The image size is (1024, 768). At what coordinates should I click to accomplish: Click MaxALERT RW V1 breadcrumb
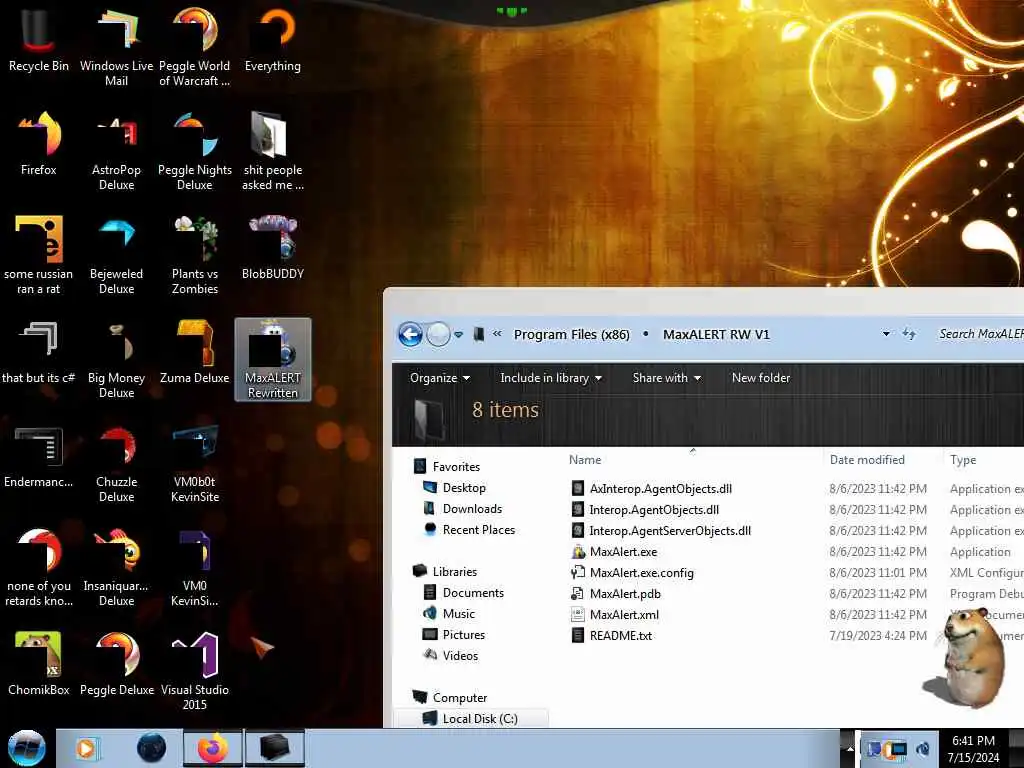coord(716,334)
